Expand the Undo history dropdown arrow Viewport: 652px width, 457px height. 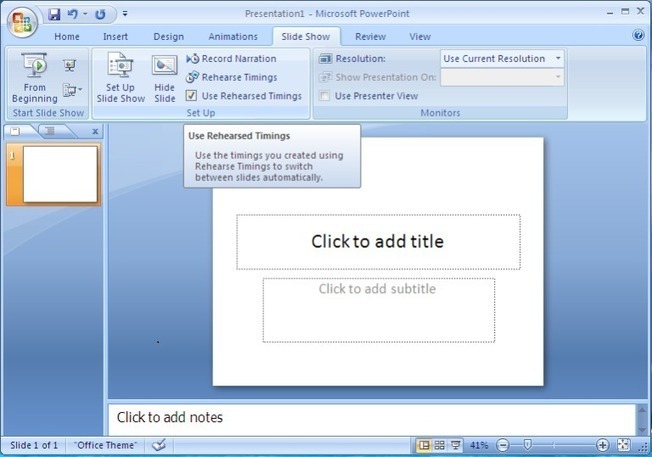[85, 14]
